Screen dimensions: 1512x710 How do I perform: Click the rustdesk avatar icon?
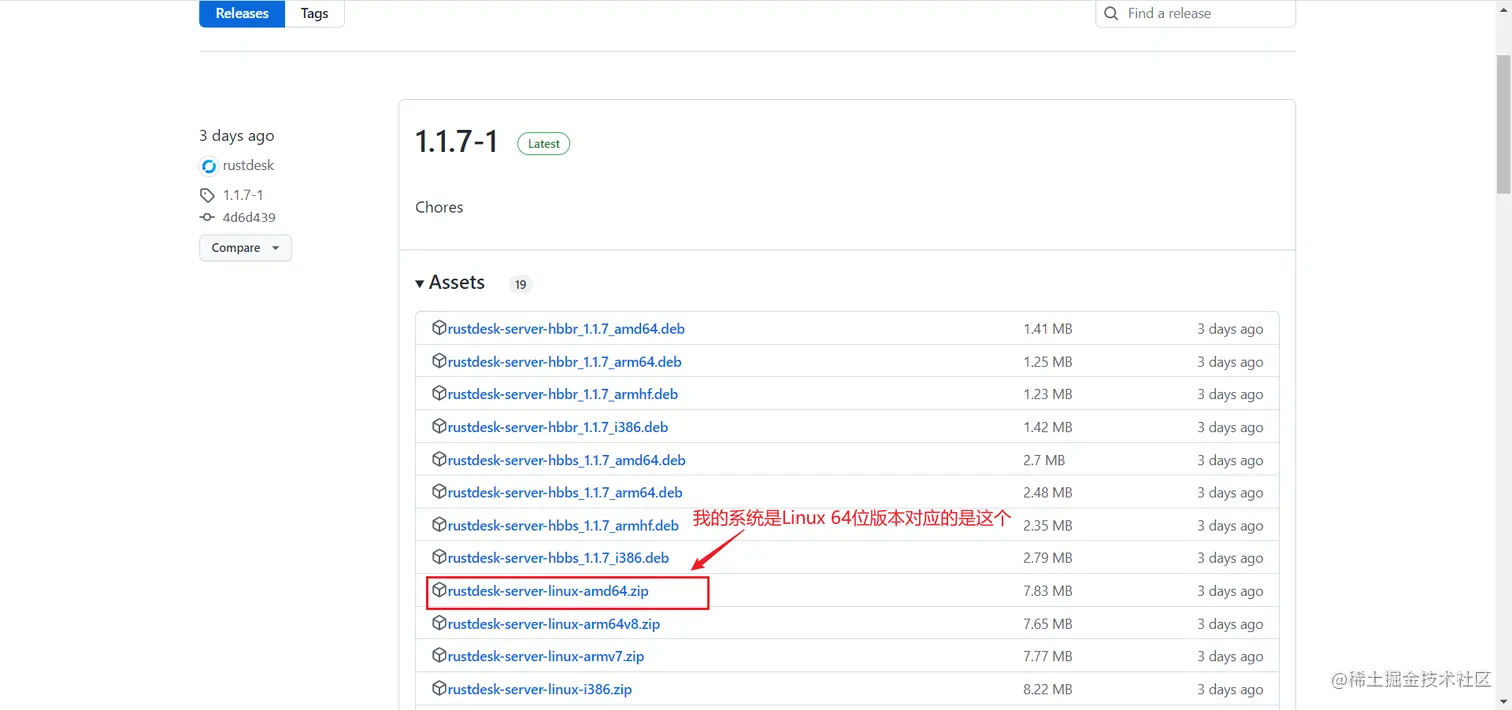click(x=208, y=166)
